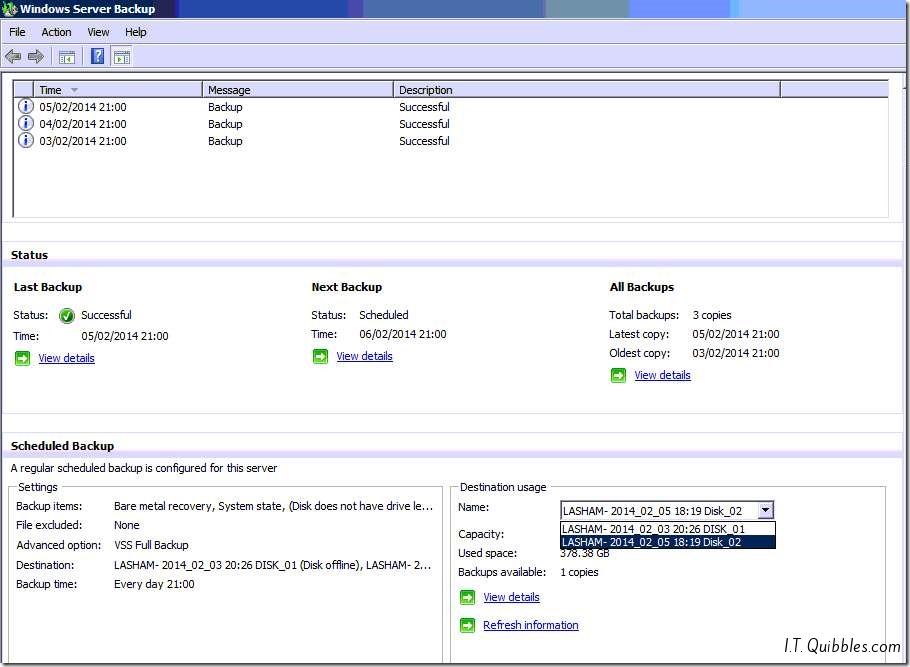Click green arrow icon beside Refresh information
This screenshot has height=667, width=910.
click(x=467, y=625)
